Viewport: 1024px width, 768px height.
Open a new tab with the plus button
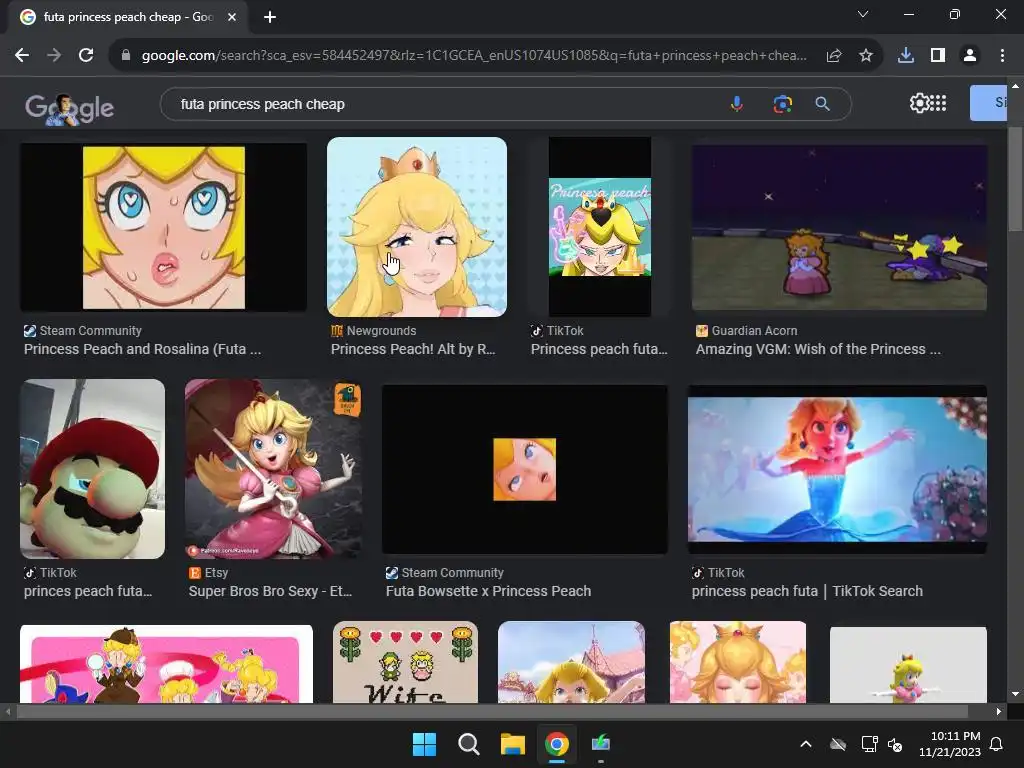pos(270,17)
